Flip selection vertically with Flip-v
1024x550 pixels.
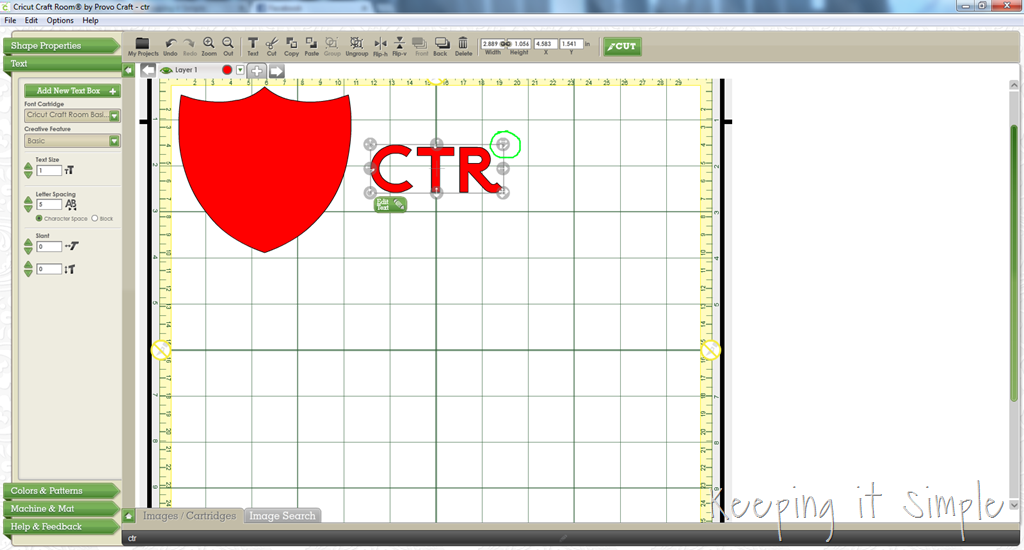click(x=399, y=44)
